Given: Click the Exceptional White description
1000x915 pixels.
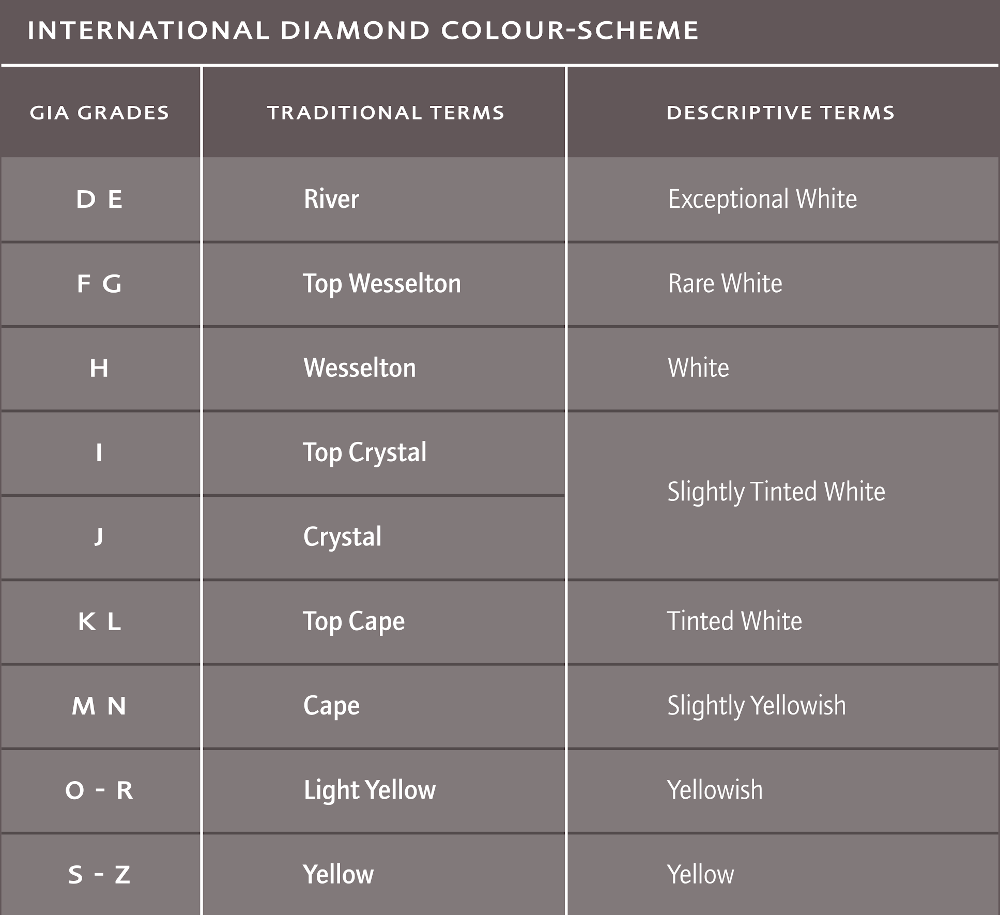Looking at the screenshot, I should pyautogui.click(x=762, y=199).
